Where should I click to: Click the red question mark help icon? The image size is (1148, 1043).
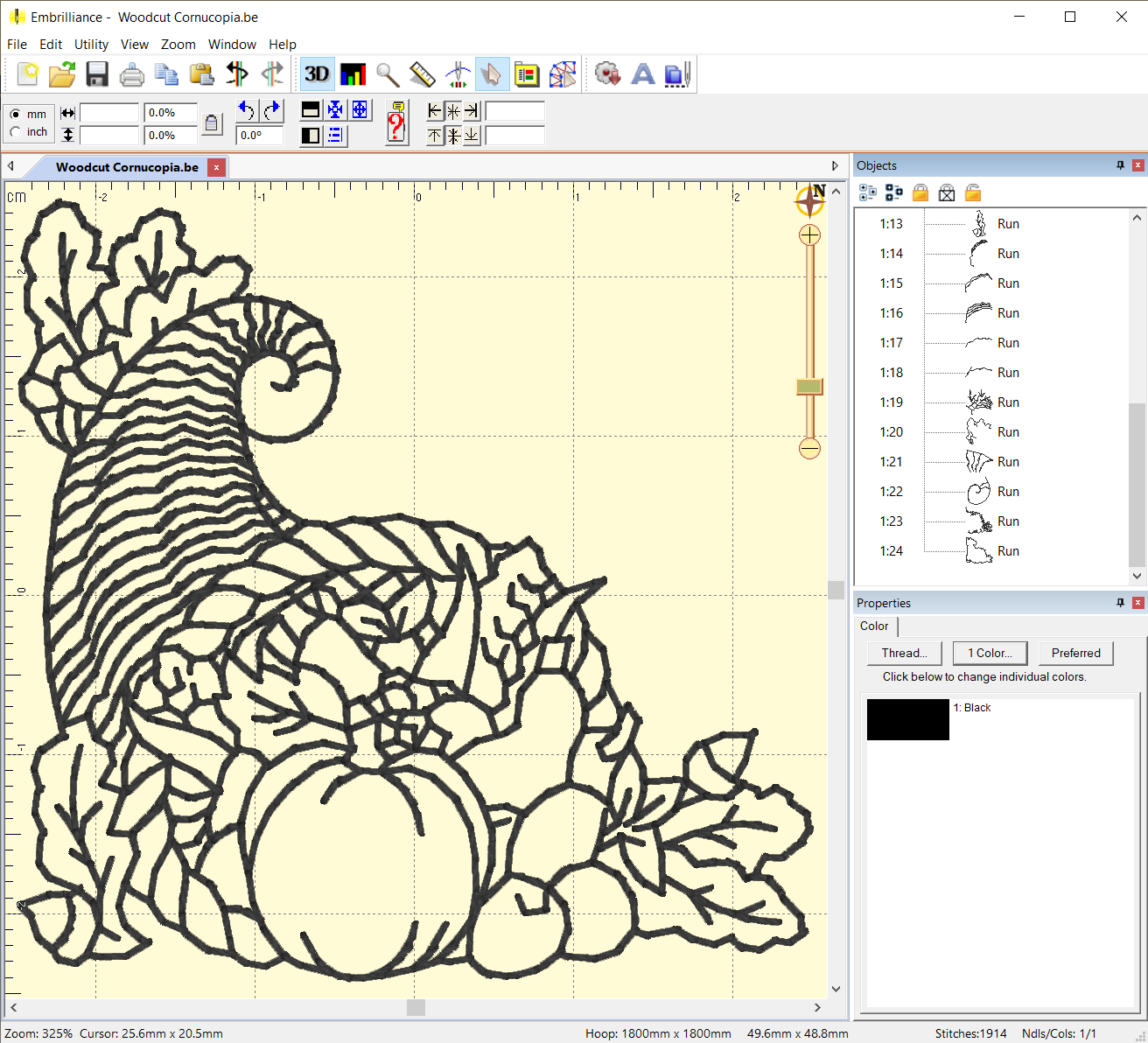tap(396, 122)
